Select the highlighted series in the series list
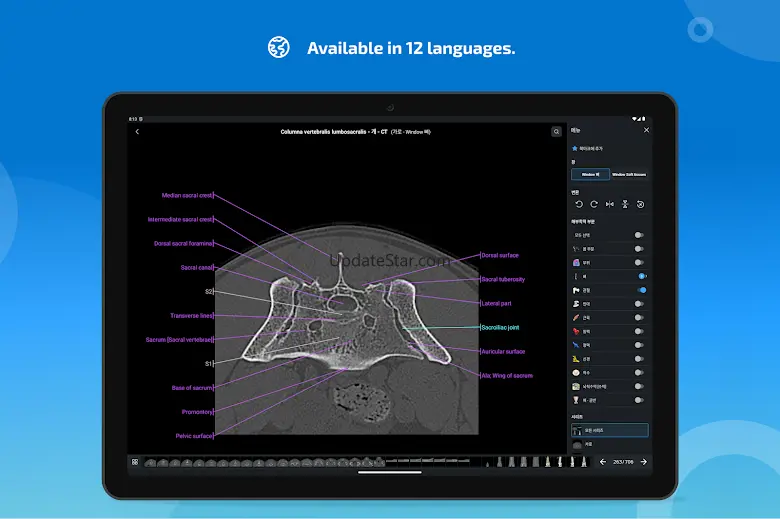This screenshot has height=519, width=780. click(609, 430)
